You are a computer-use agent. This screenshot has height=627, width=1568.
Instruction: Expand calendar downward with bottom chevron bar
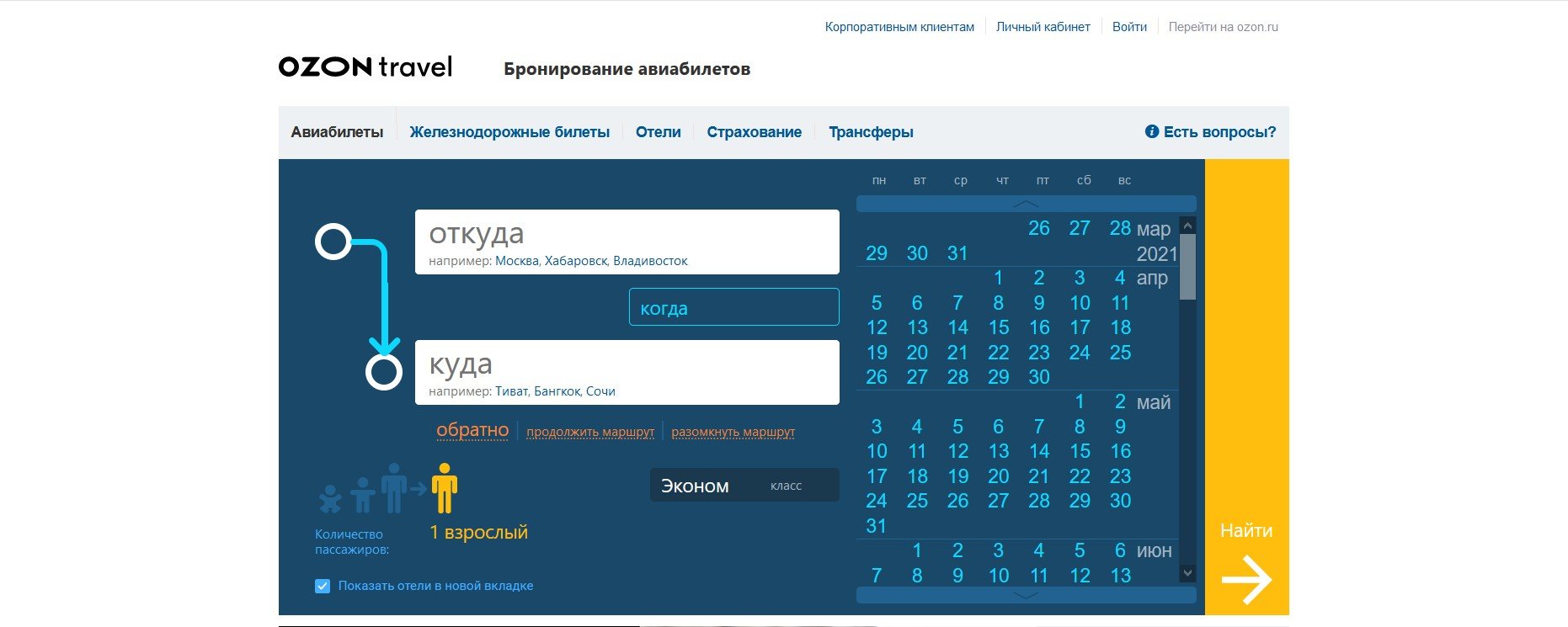1026,595
